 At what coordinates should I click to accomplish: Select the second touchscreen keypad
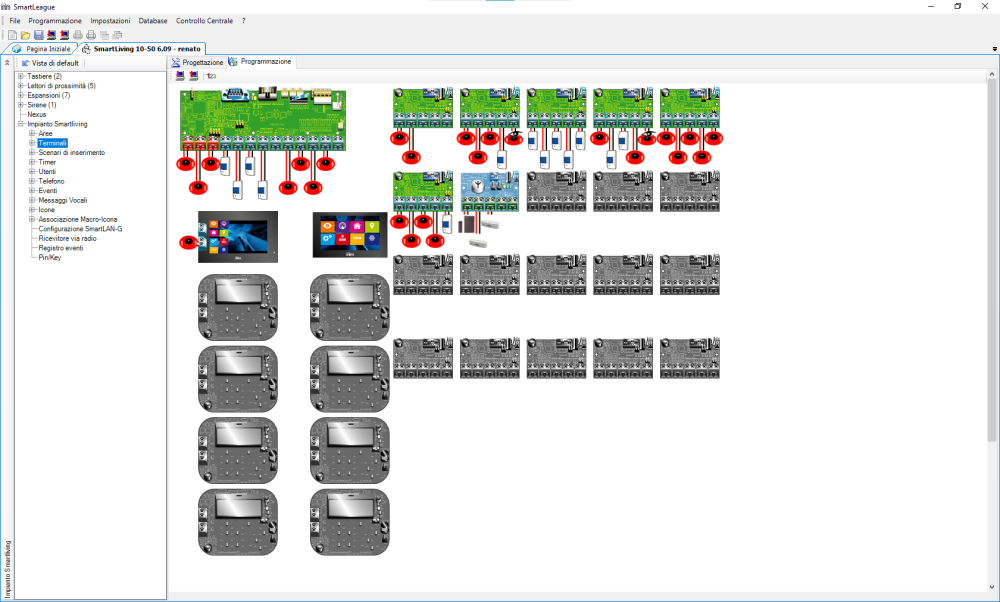349,235
